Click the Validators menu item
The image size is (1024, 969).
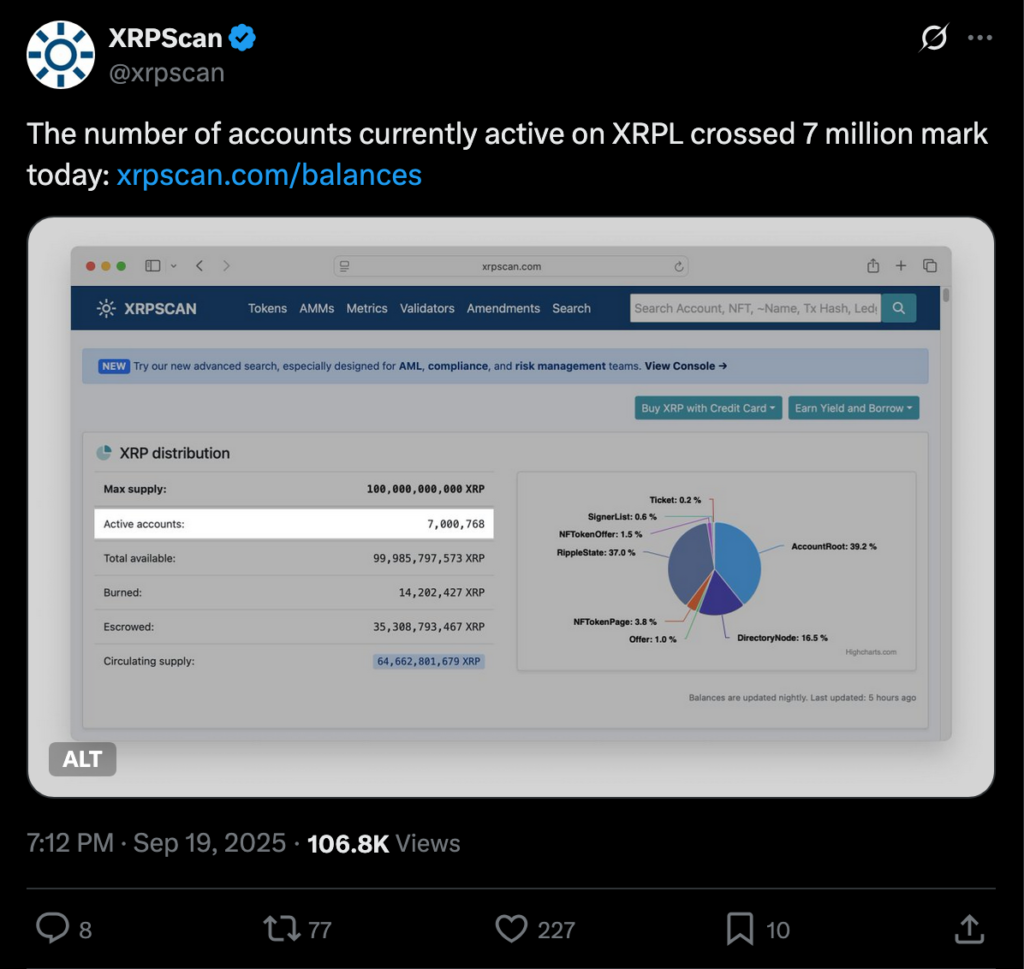[x=427, y=308]
